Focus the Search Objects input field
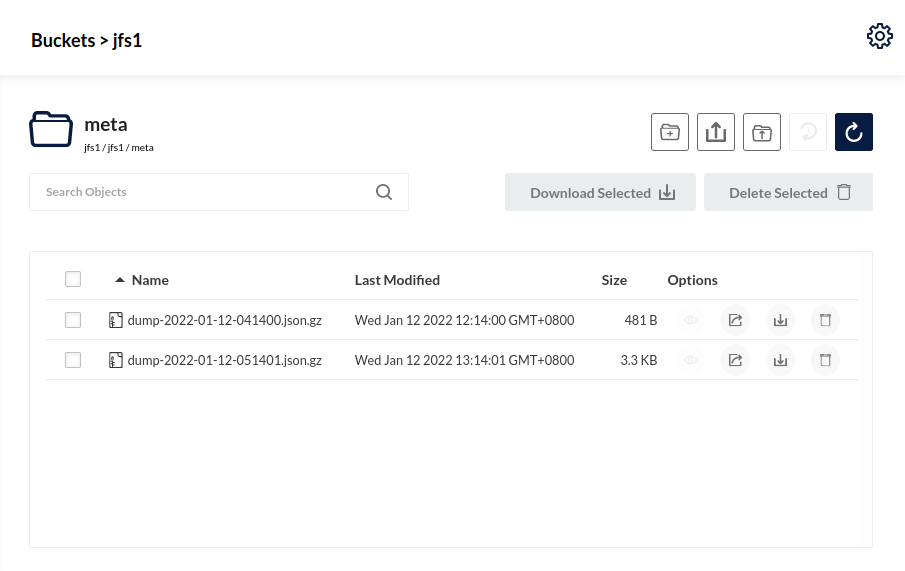The width and height of the screenshot is (905, 571). pos(219,192)
